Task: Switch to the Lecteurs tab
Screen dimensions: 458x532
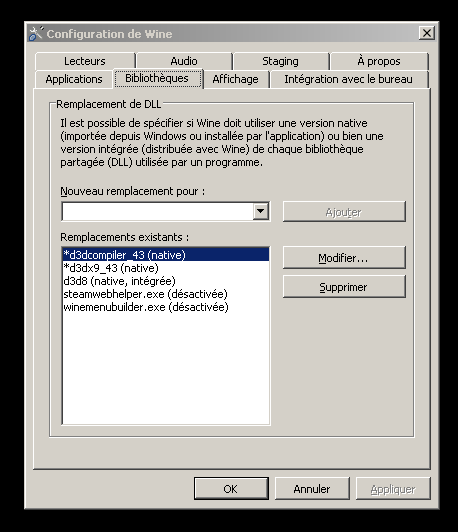Action: pos(85,61)
